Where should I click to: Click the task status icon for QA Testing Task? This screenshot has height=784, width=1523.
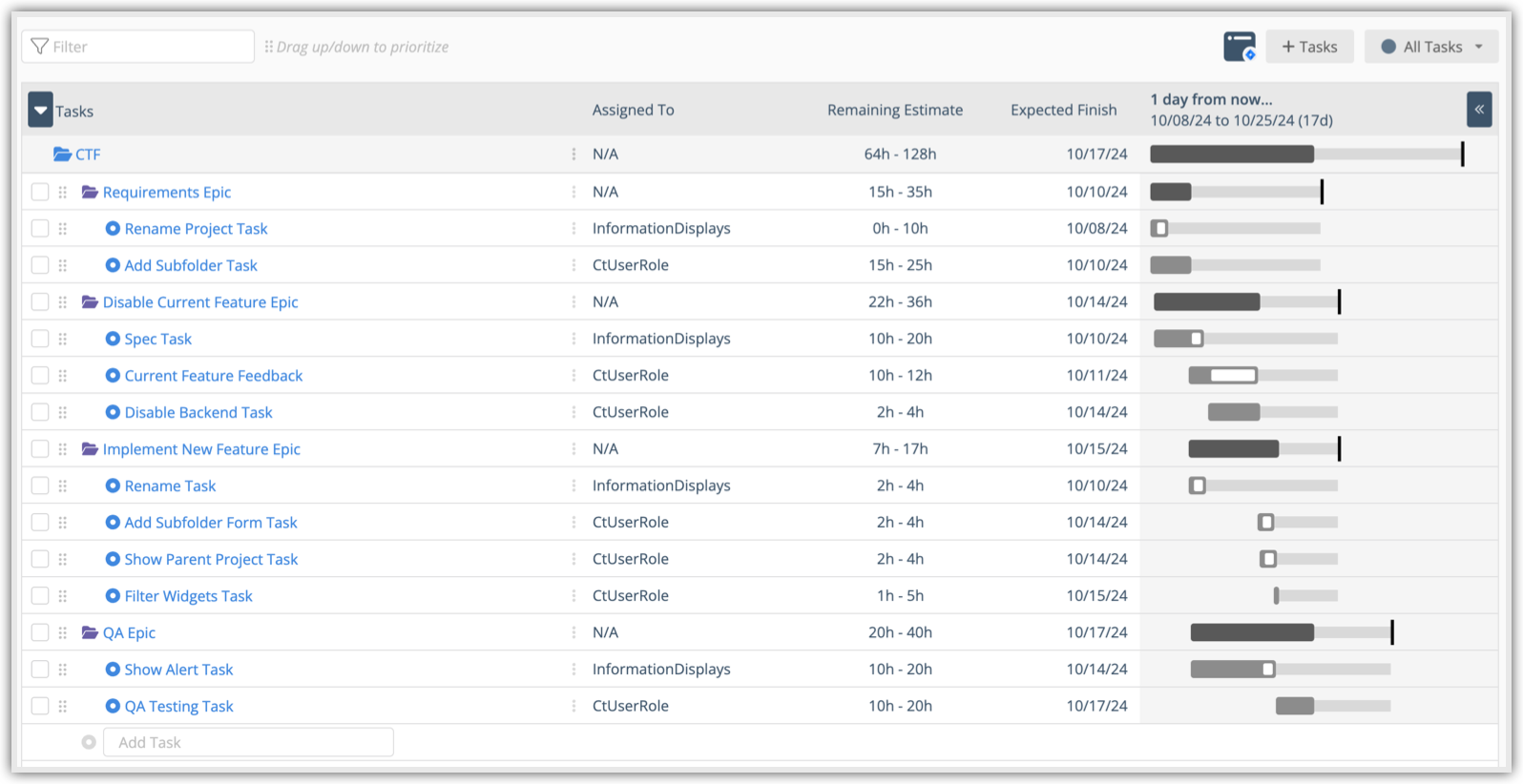click(113, 707)
